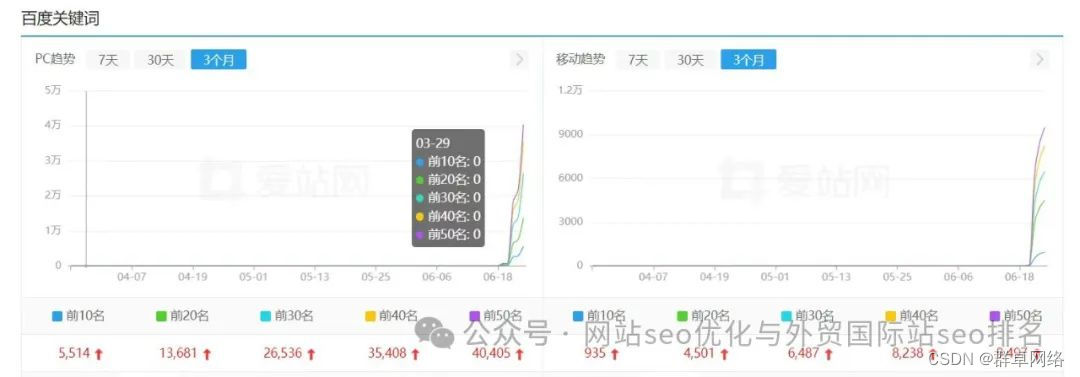Click the 移动趋势 panel label
The image size is (1080, 377).
coord(580,59)
